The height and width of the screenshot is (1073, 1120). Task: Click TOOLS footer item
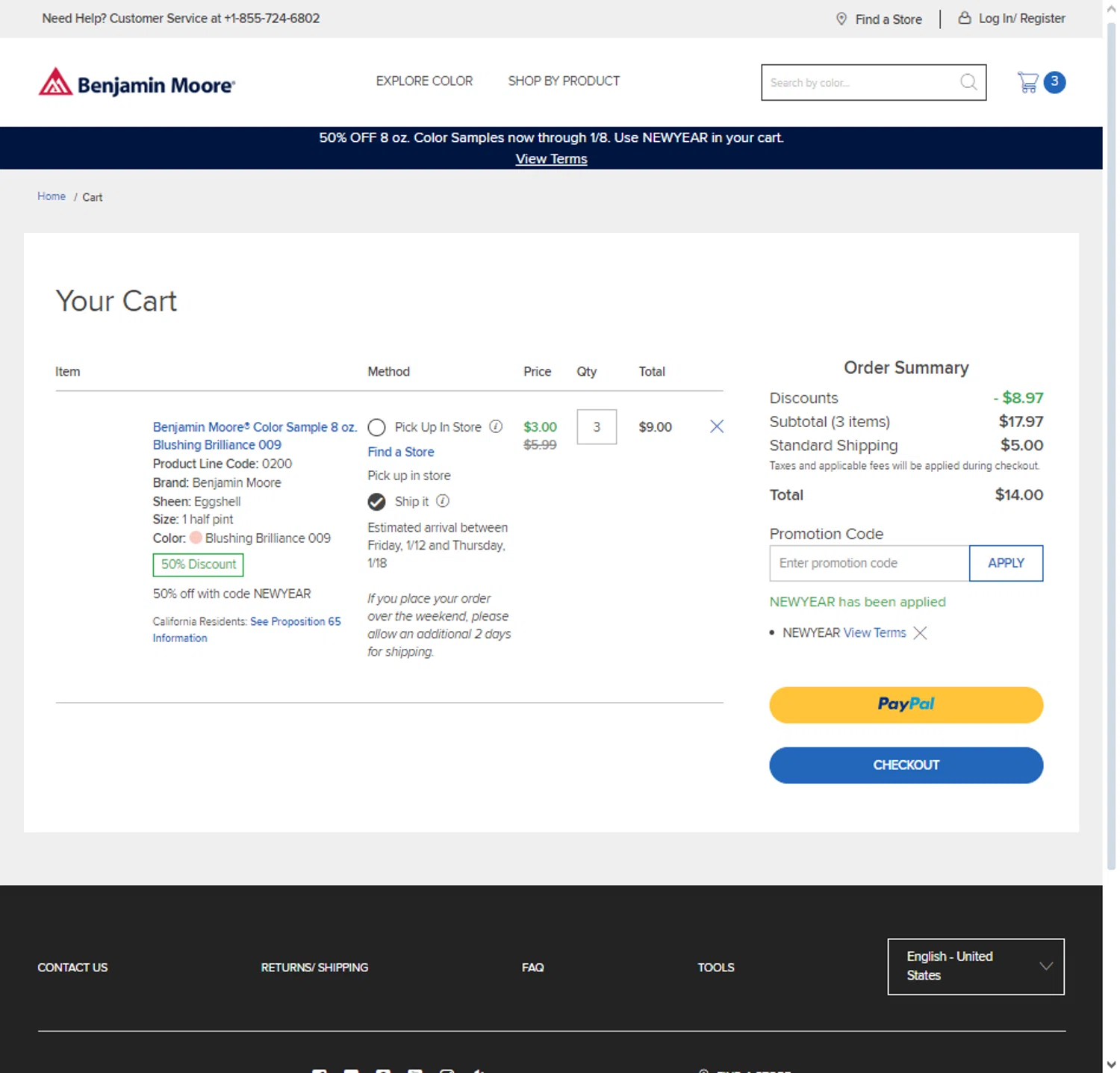coord(716,967)
